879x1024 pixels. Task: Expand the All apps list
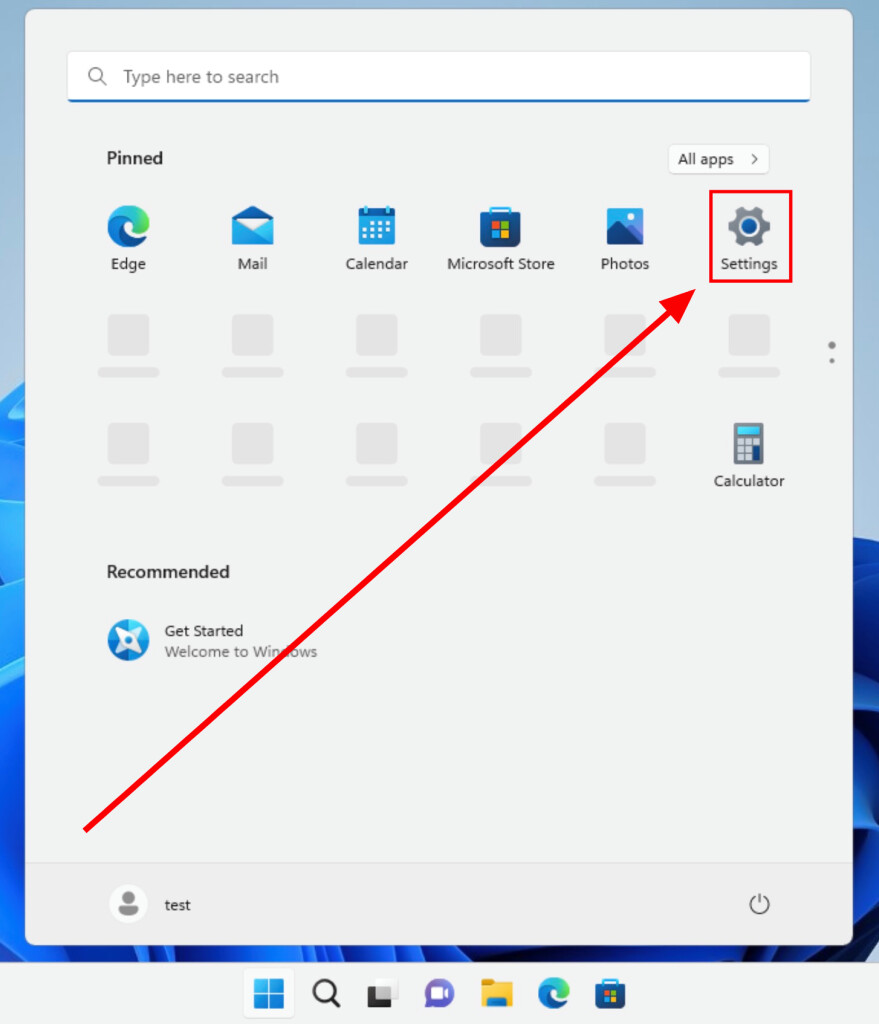pyautogui.click(x=718, y=159)
